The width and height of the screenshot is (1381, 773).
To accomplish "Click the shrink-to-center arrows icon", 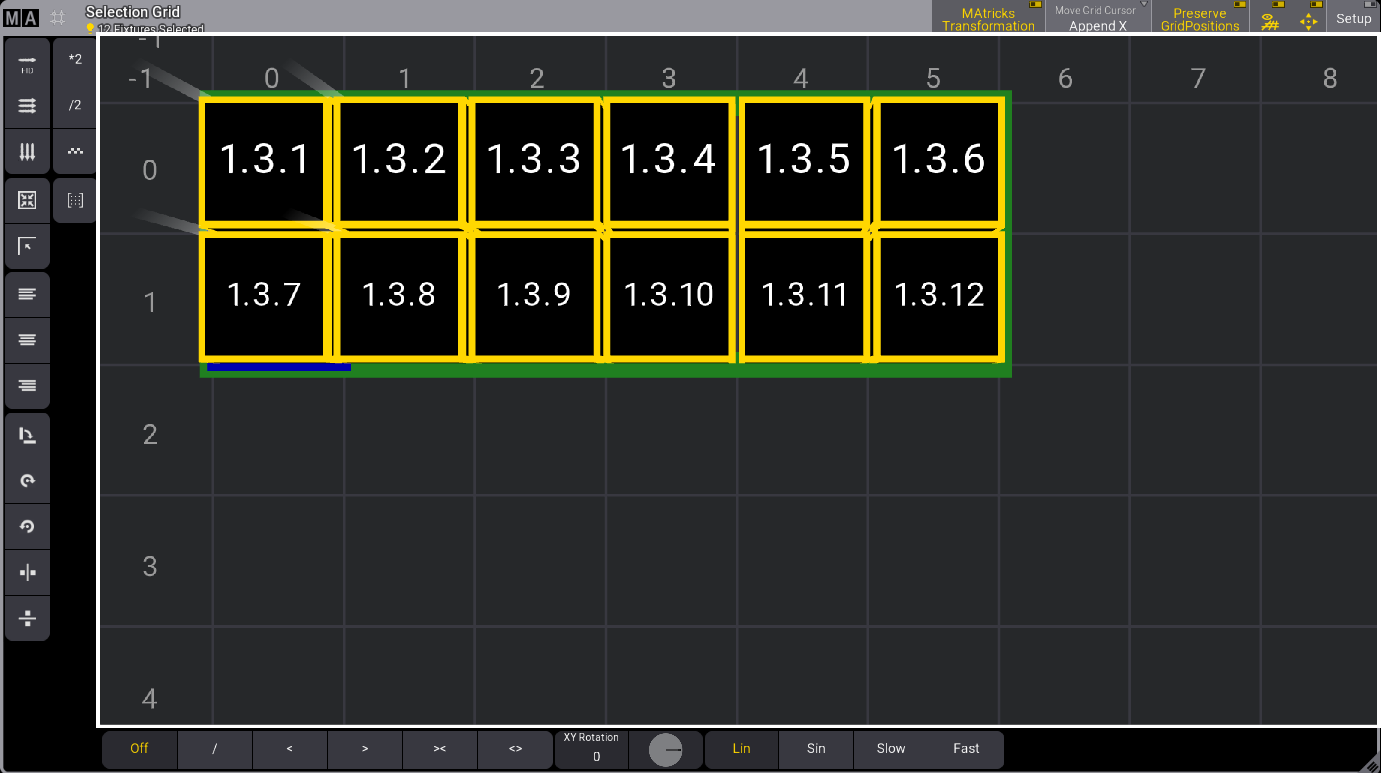I will tap(27, 200).
